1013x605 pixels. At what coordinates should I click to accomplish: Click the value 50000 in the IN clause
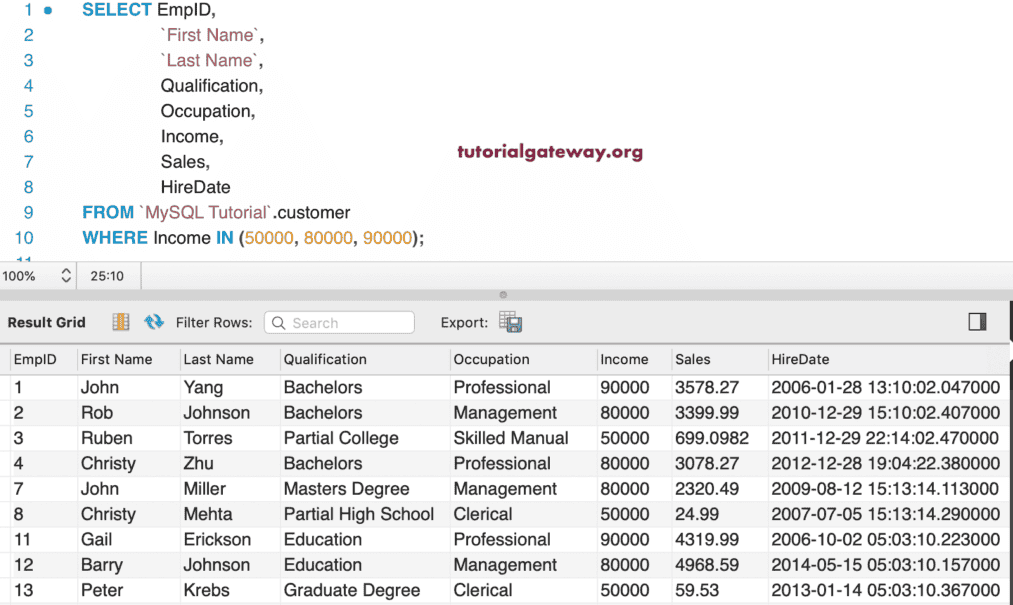(x=269, y=238)
